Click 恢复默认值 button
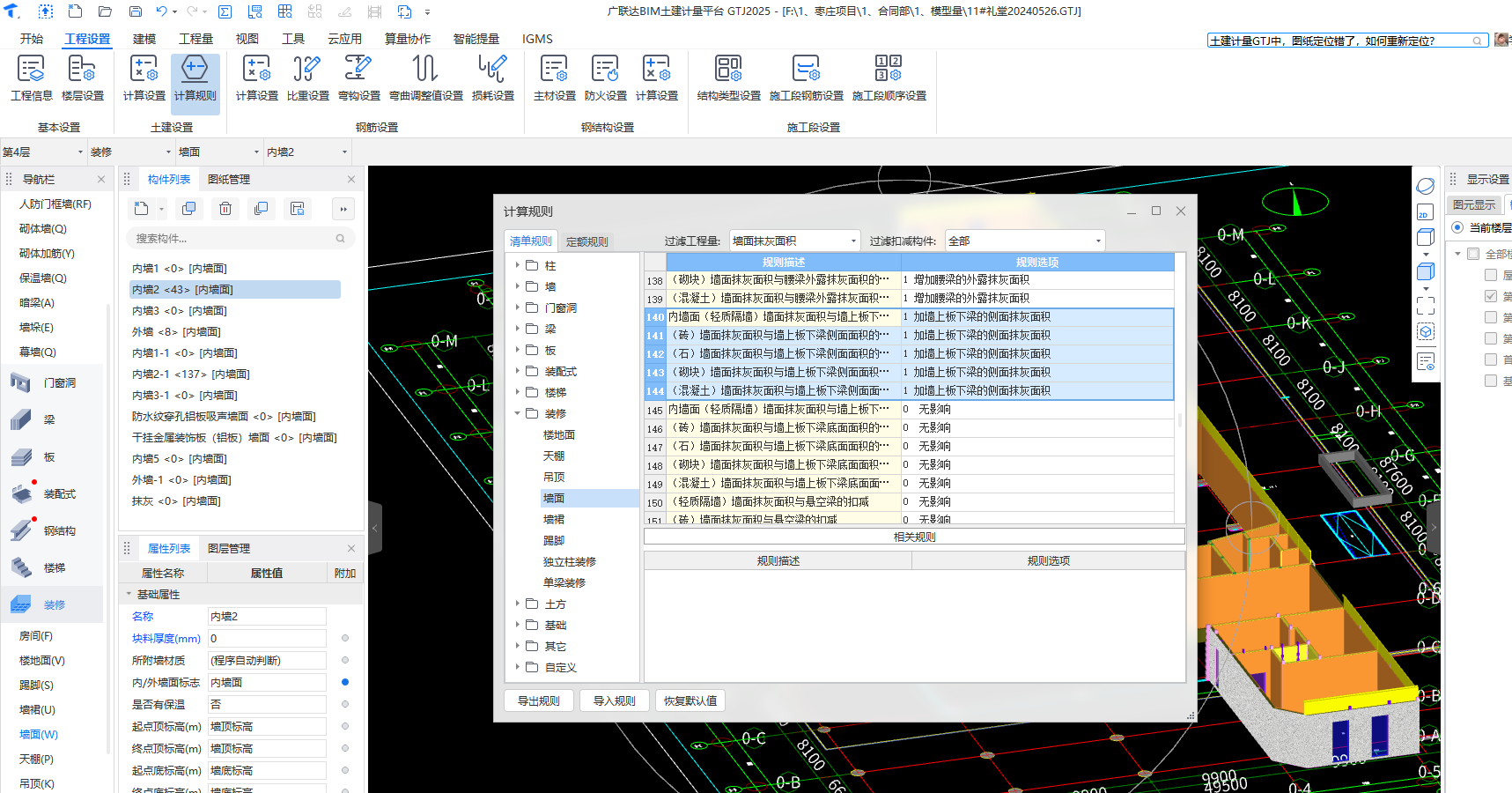This screenshot has height=793, width=1512. coord(690,700)
